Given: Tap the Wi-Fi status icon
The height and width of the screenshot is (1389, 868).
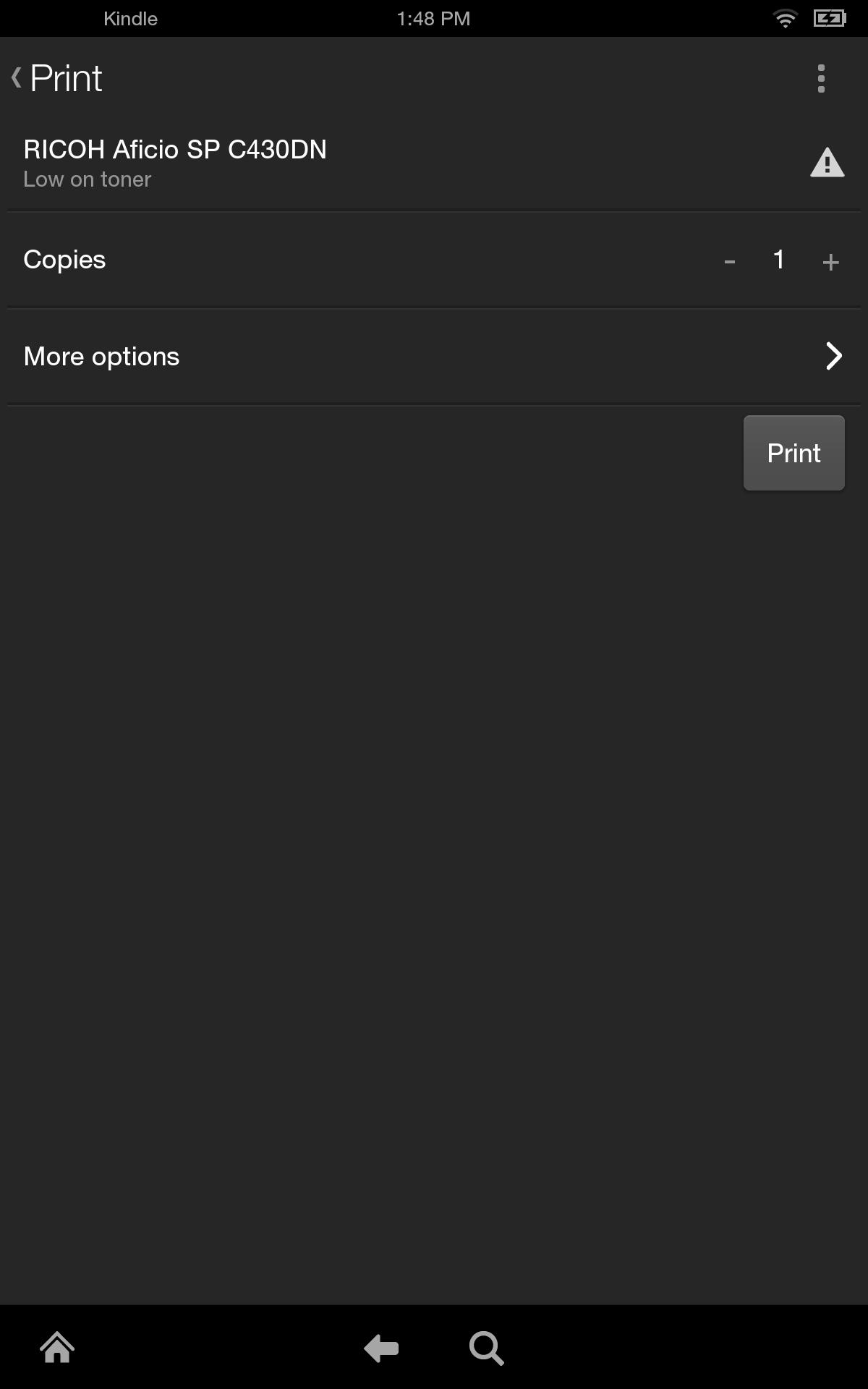Looking at the screenshot, I should 785,19.
